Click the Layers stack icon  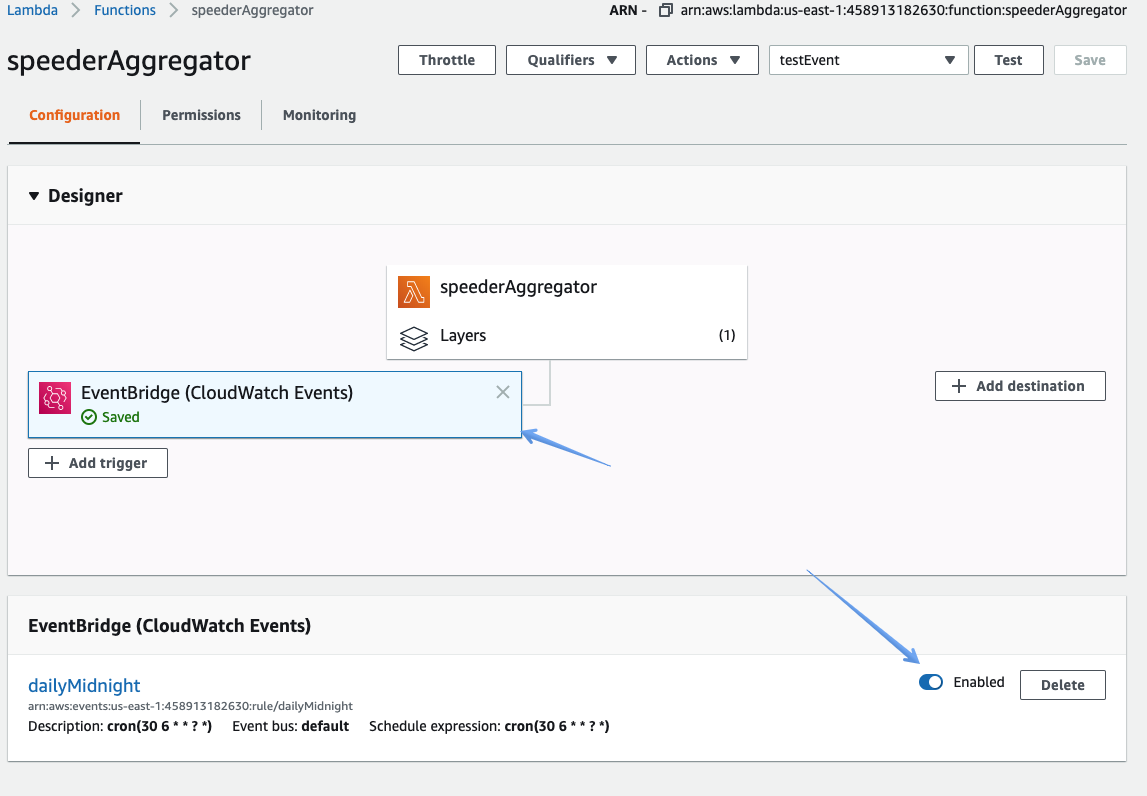[414, 338]
